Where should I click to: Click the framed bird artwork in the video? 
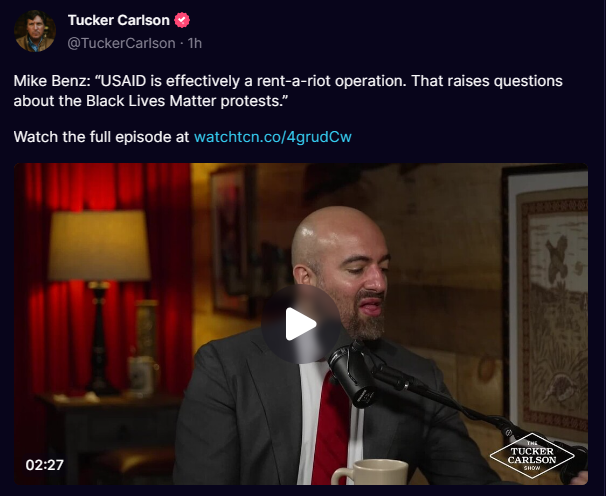(547, 305)
